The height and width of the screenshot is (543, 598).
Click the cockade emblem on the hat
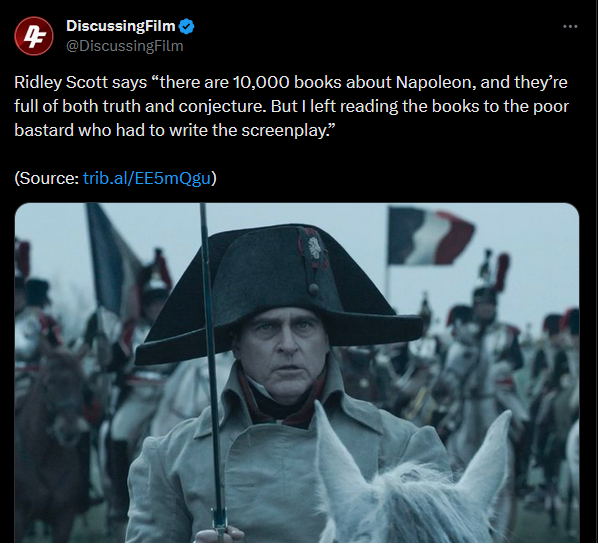[315, 248]
